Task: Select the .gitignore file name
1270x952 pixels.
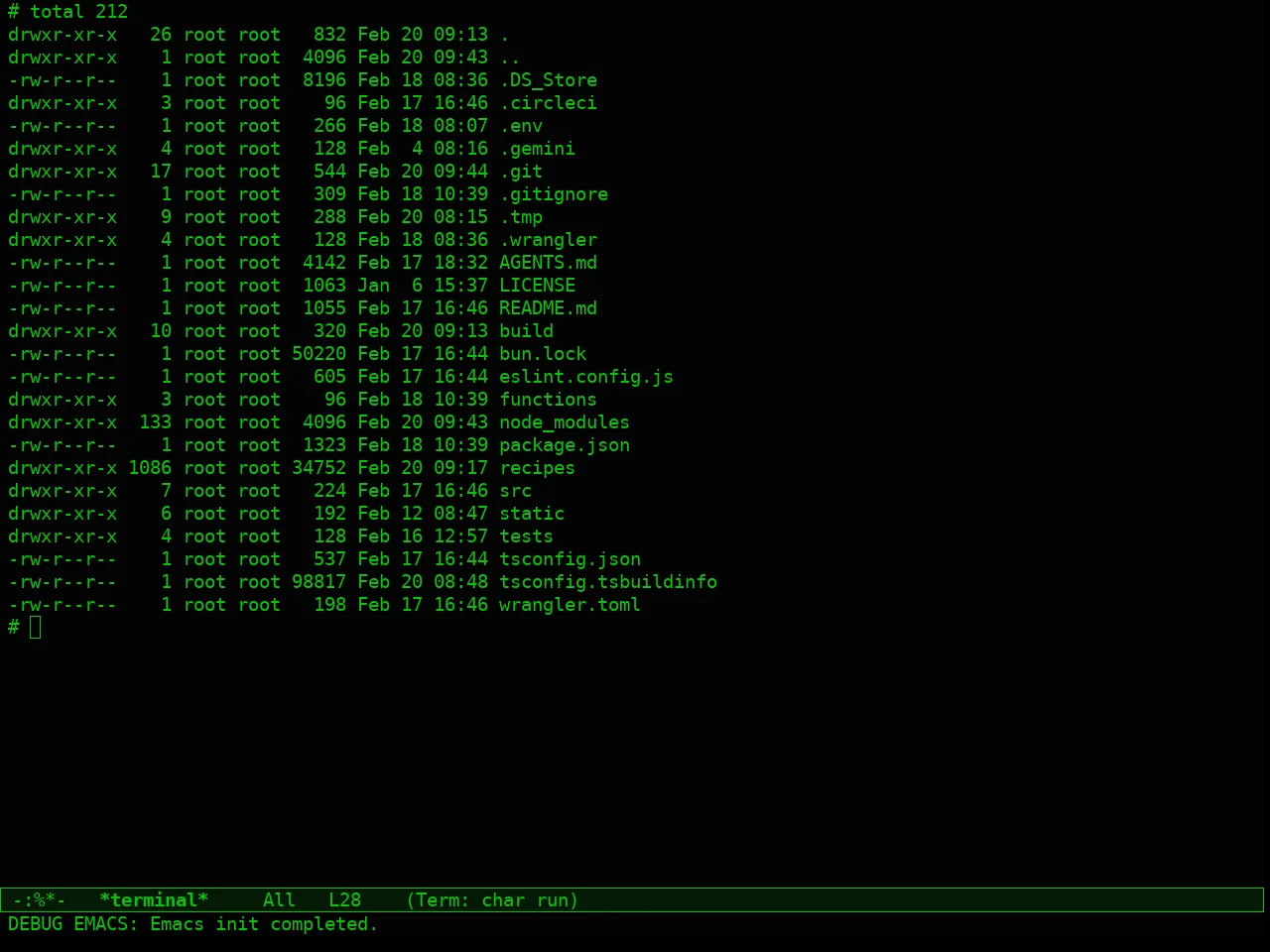Action: pos(554,194)
